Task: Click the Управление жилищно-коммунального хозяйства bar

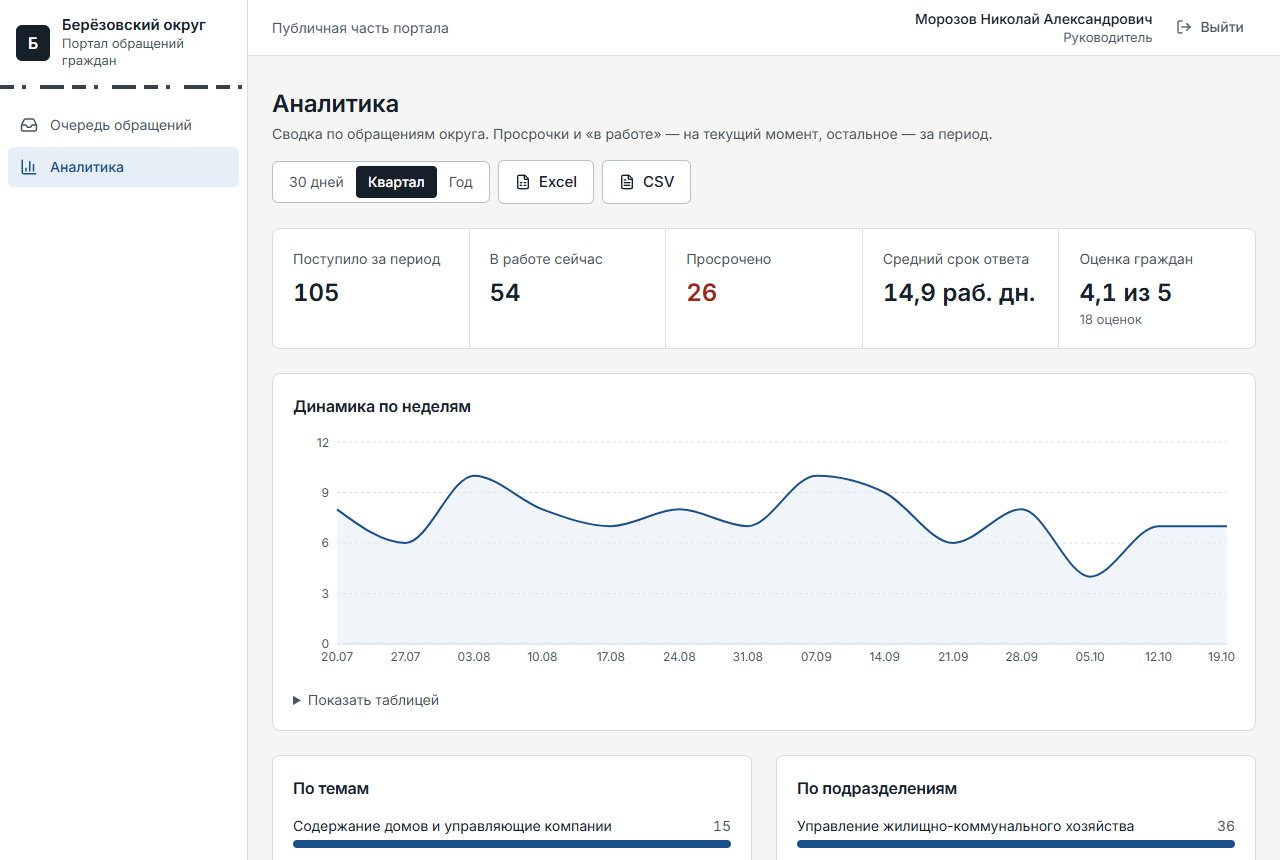Action: pyautogui.click(x=1016, y=844)
